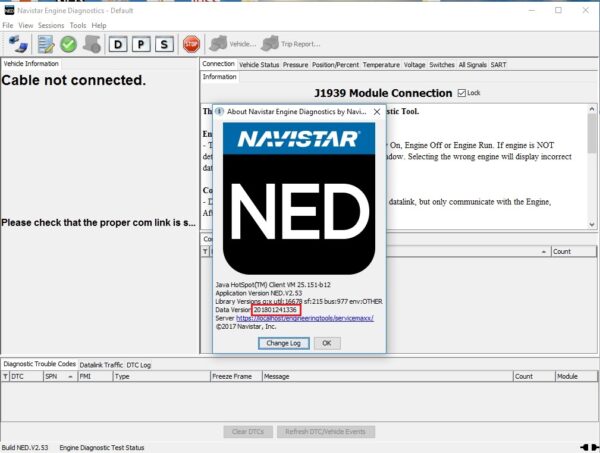Switch to the Position/Percent tab
The height and width of the screenshot is (453, 600).
point(335,65)
